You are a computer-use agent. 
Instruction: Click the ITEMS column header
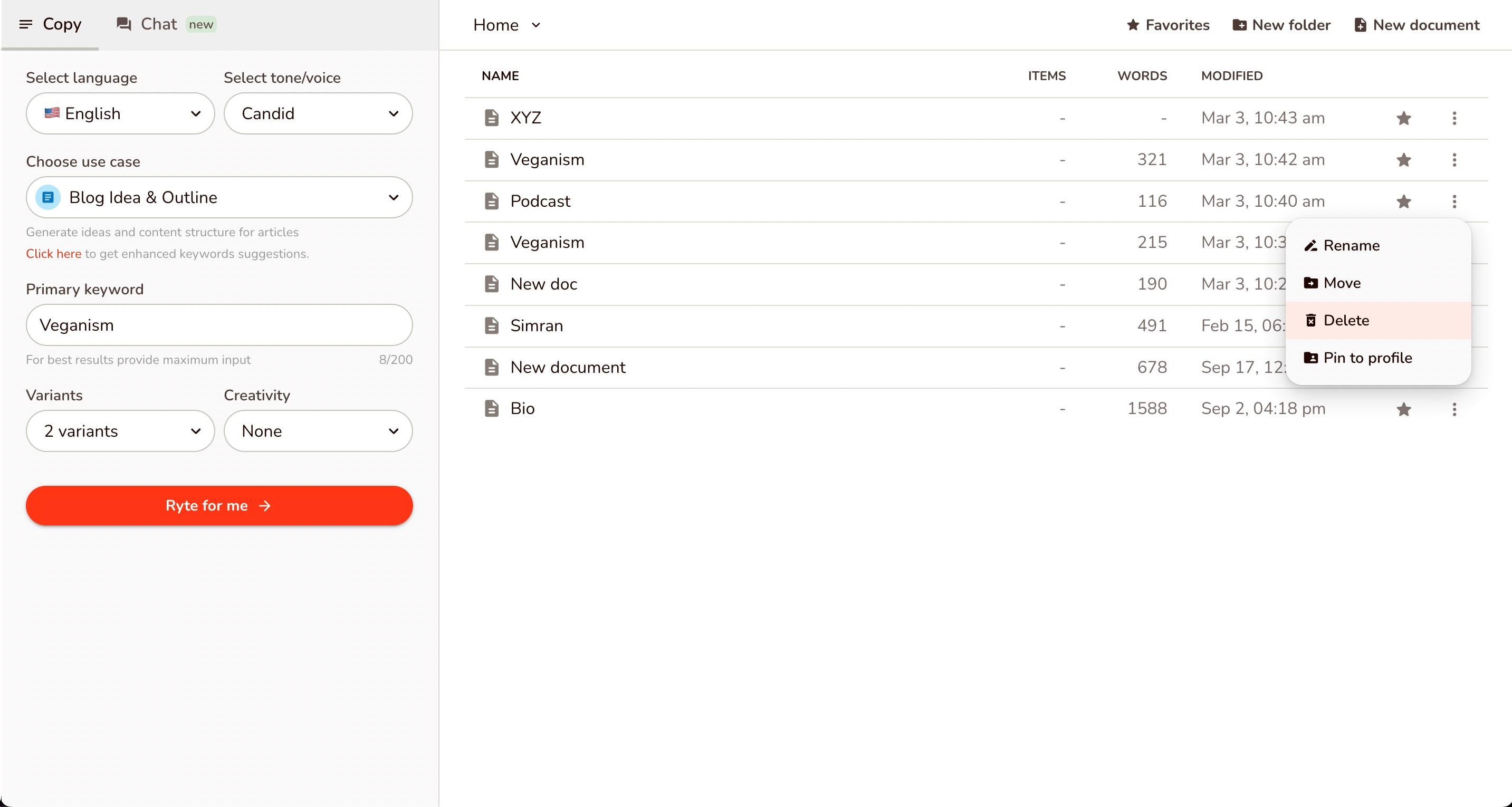1046,76
